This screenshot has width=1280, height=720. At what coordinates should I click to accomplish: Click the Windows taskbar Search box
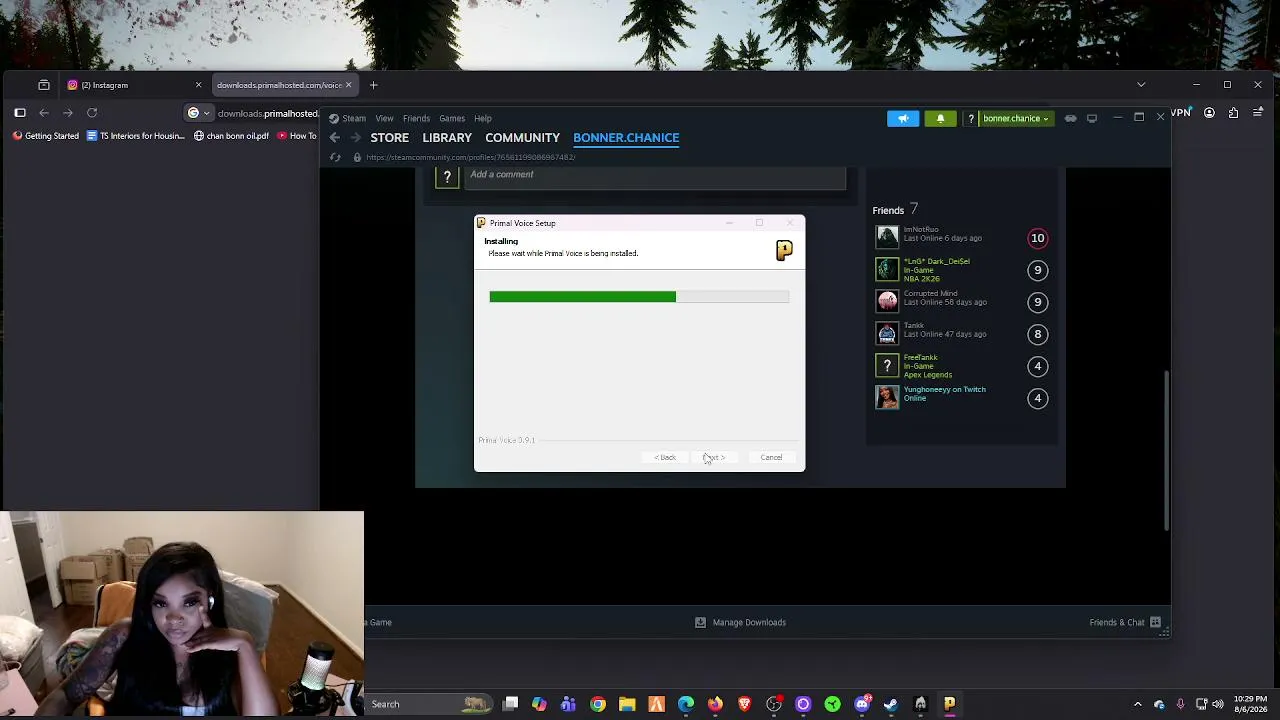429,704
